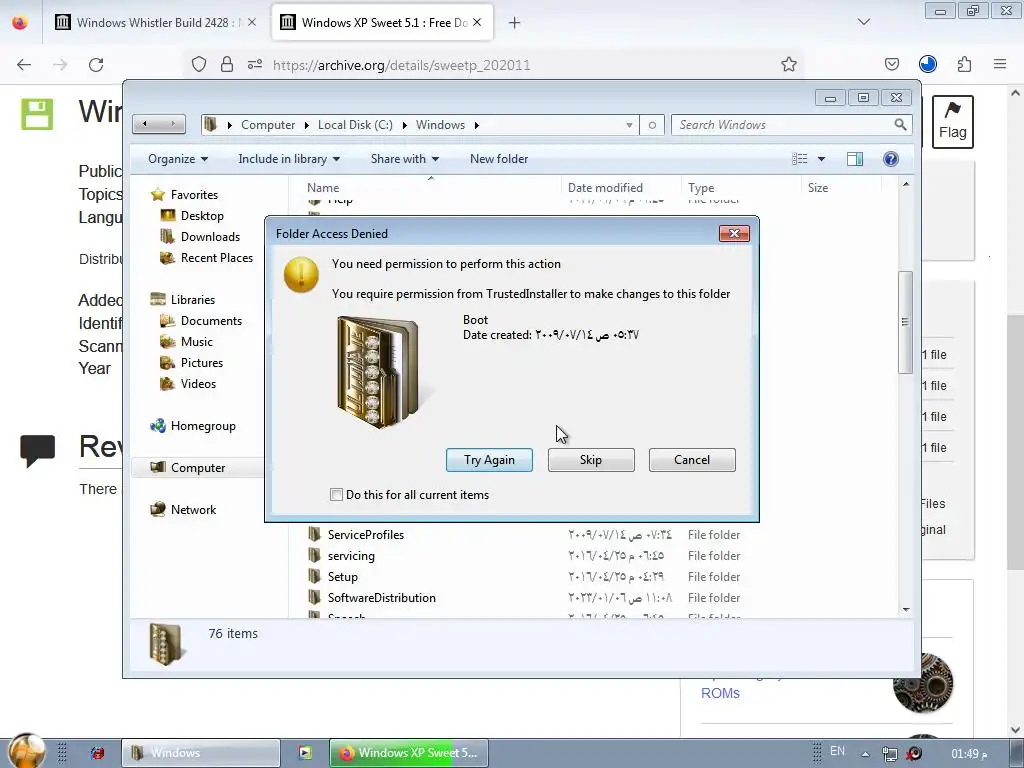
Task: Switch to Windows Whistler Build 2428 tab
Action: pos(155,23)
